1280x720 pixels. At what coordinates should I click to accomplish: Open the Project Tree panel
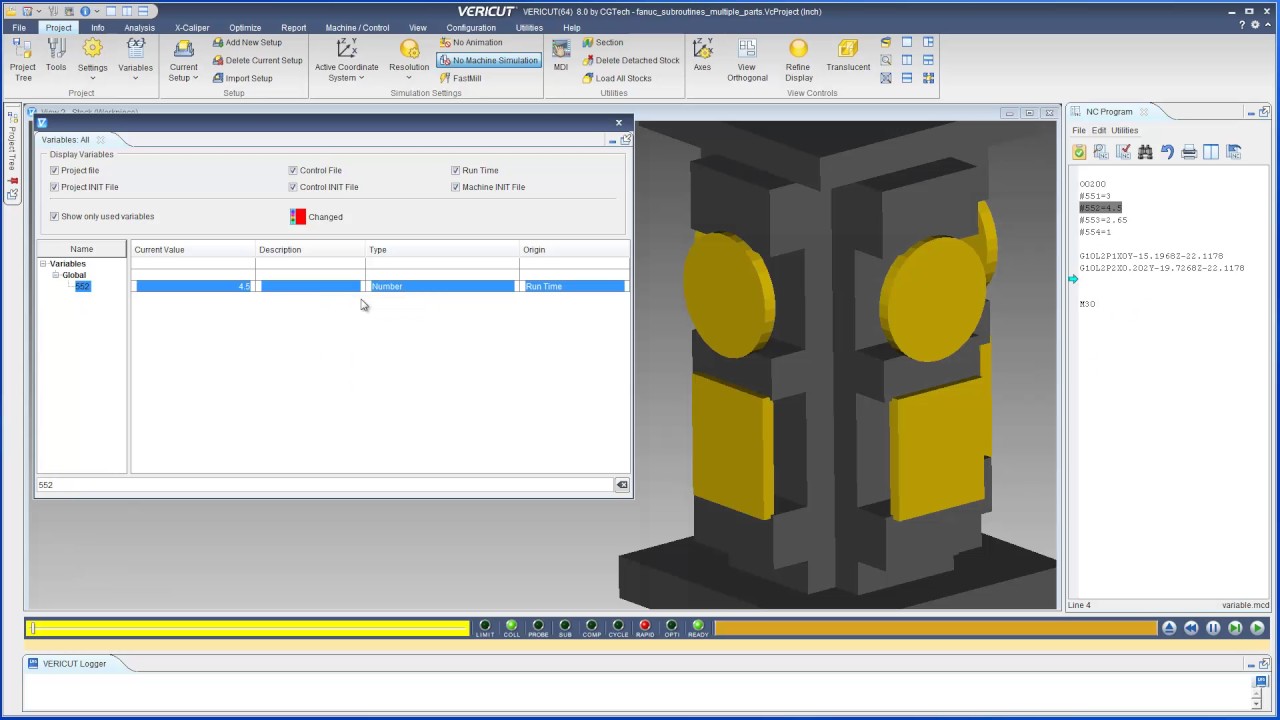pos(23,59)
